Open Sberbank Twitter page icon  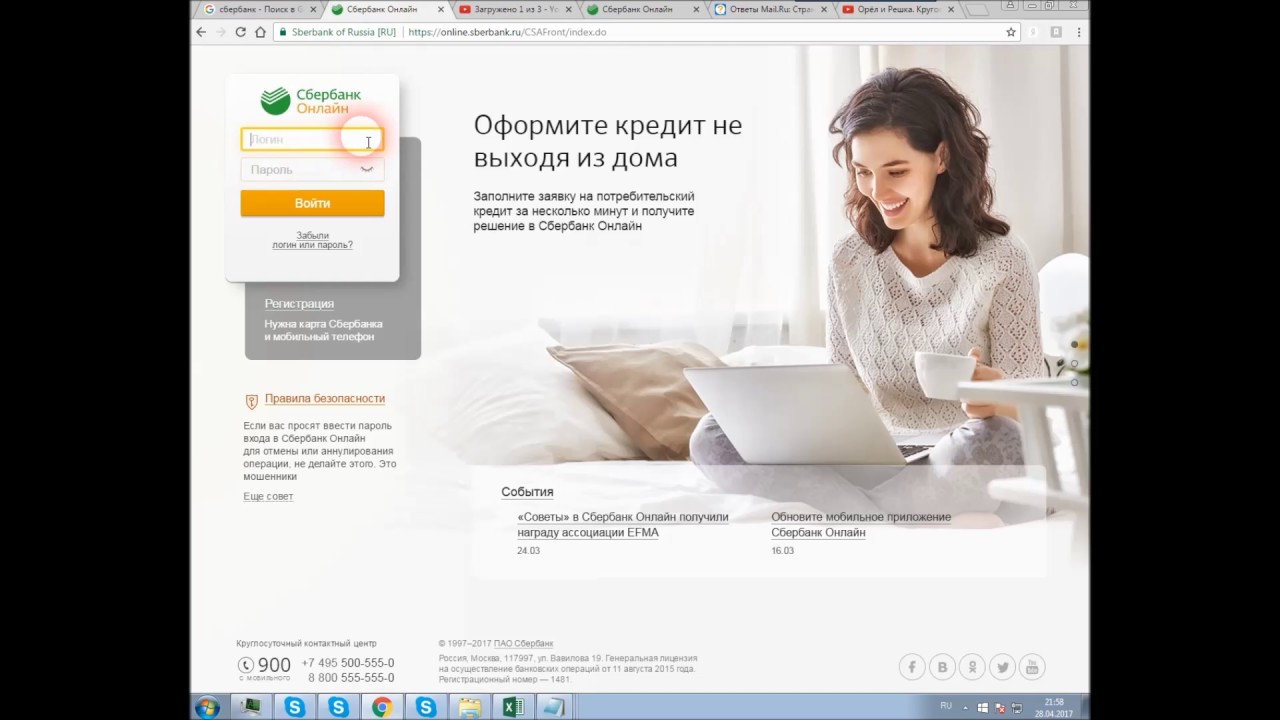pyautogui.click(x=1002, y=667)
